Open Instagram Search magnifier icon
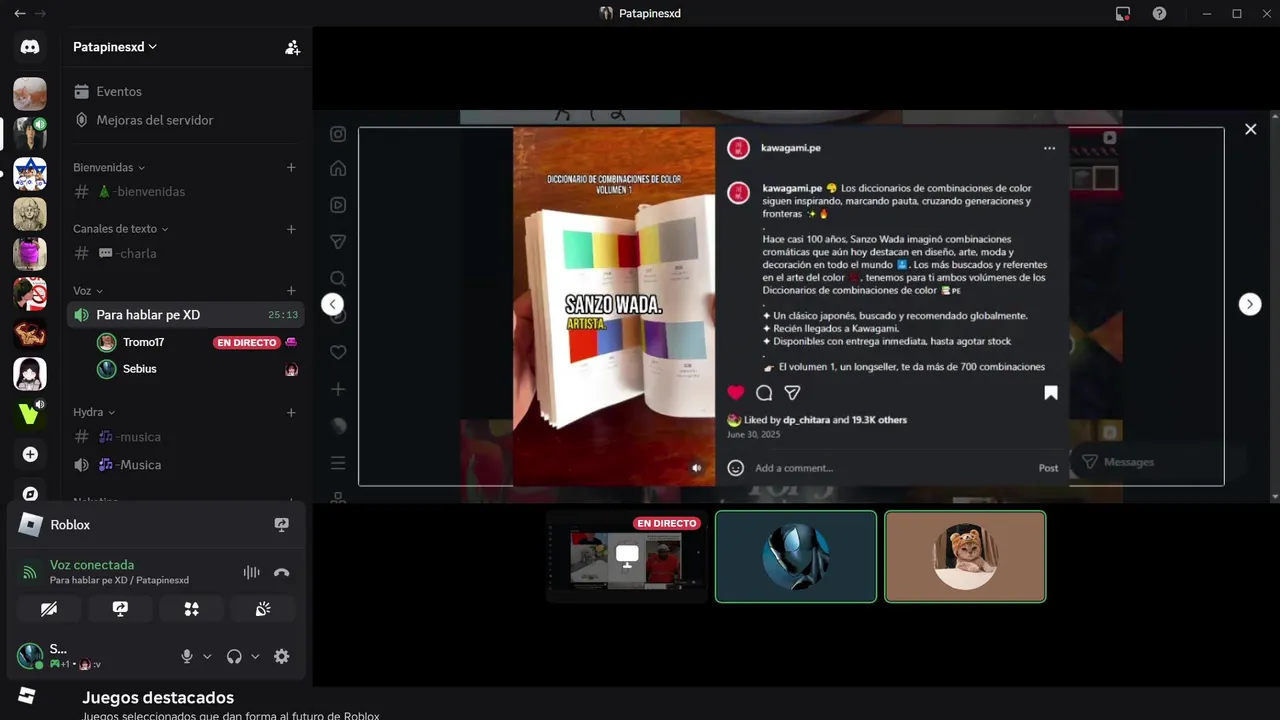Viewport: 1280px width, 720px height. point(338,279)
